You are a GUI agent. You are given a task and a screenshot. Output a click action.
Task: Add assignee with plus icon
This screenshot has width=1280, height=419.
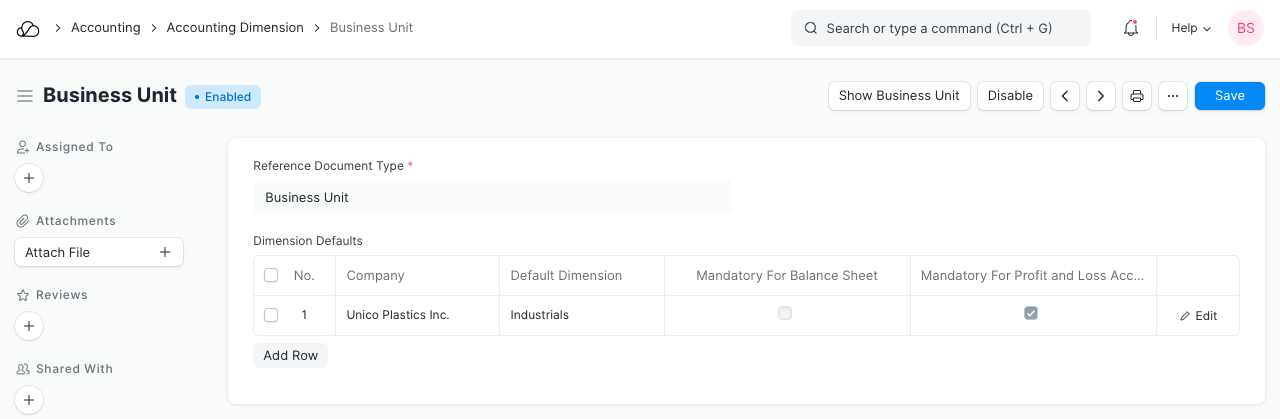(x=29, y=179)
